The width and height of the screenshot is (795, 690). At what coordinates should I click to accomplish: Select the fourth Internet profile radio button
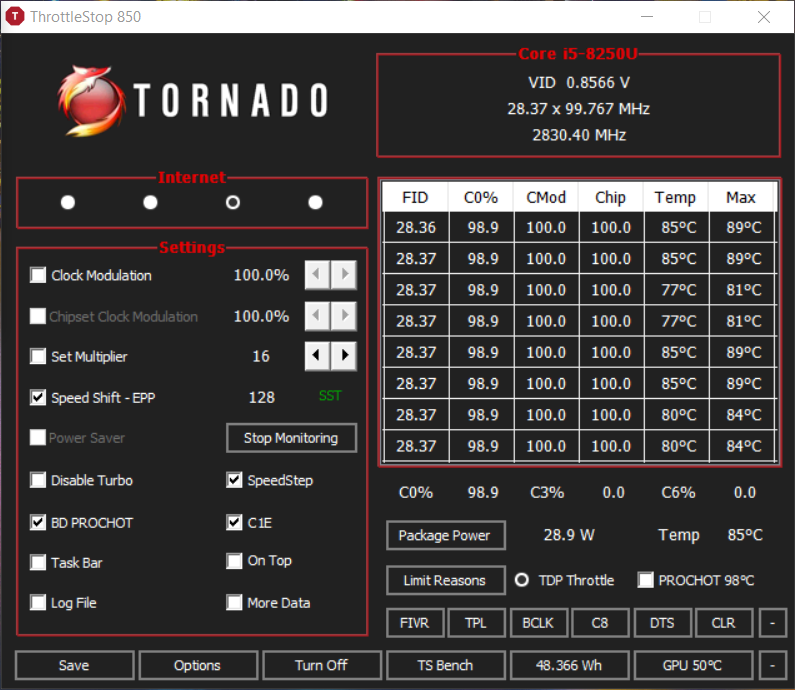point(315,202)
